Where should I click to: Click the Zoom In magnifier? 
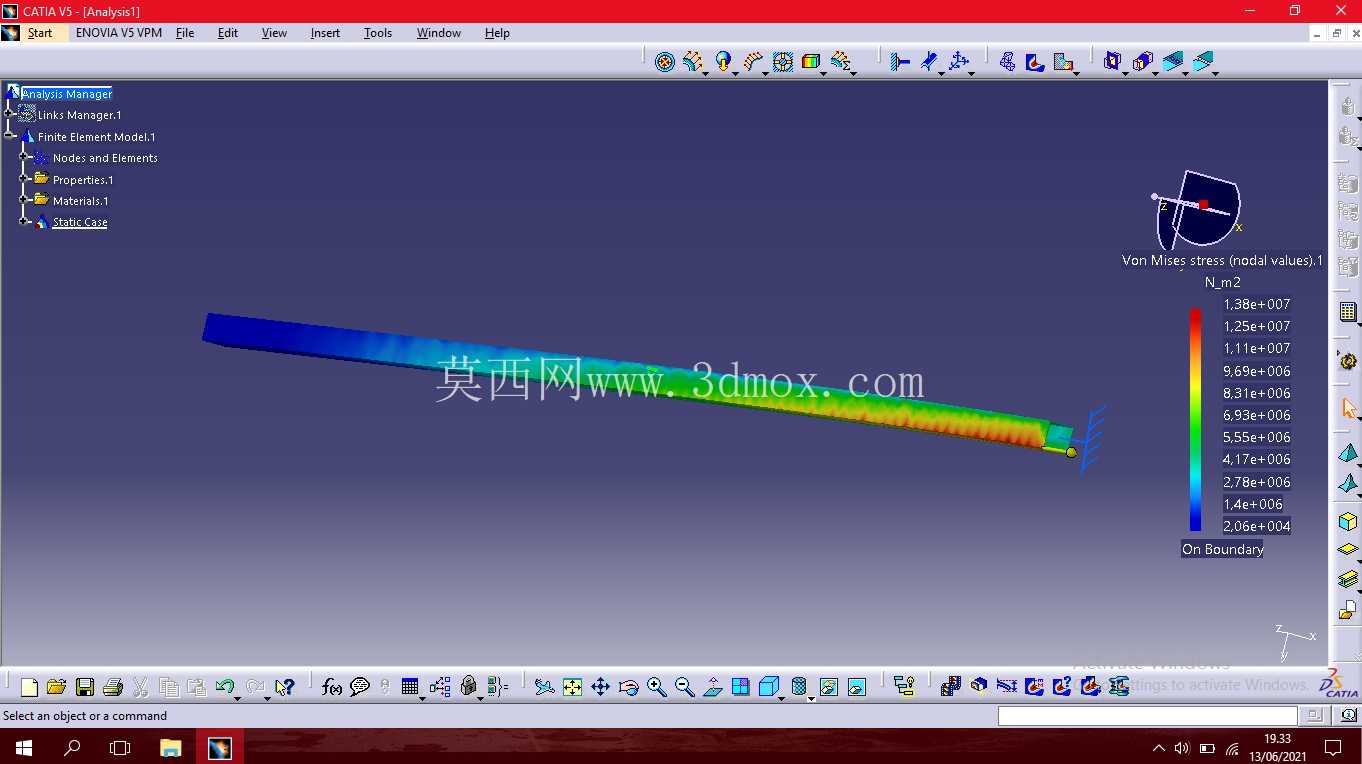[x=656, y=687]
